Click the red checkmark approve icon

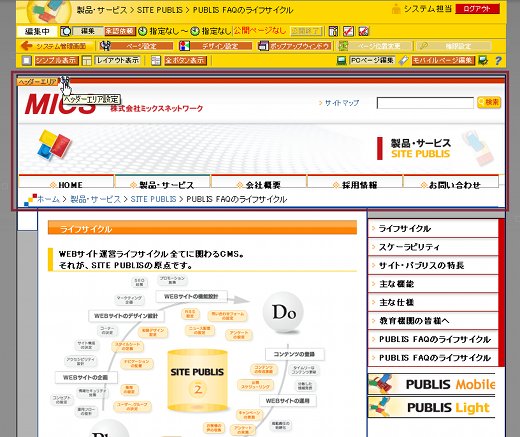(348, 31)
